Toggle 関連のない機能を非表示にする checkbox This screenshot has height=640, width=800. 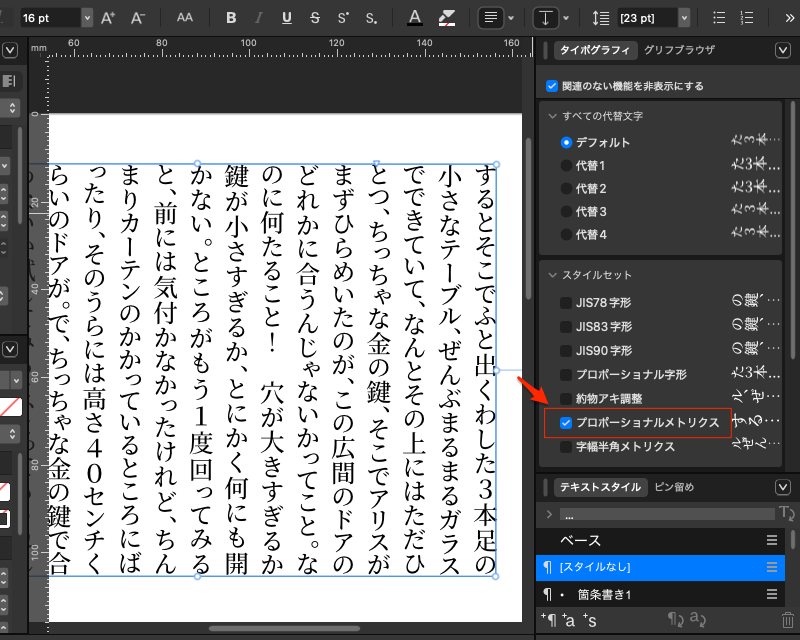(x=552, y=86)
